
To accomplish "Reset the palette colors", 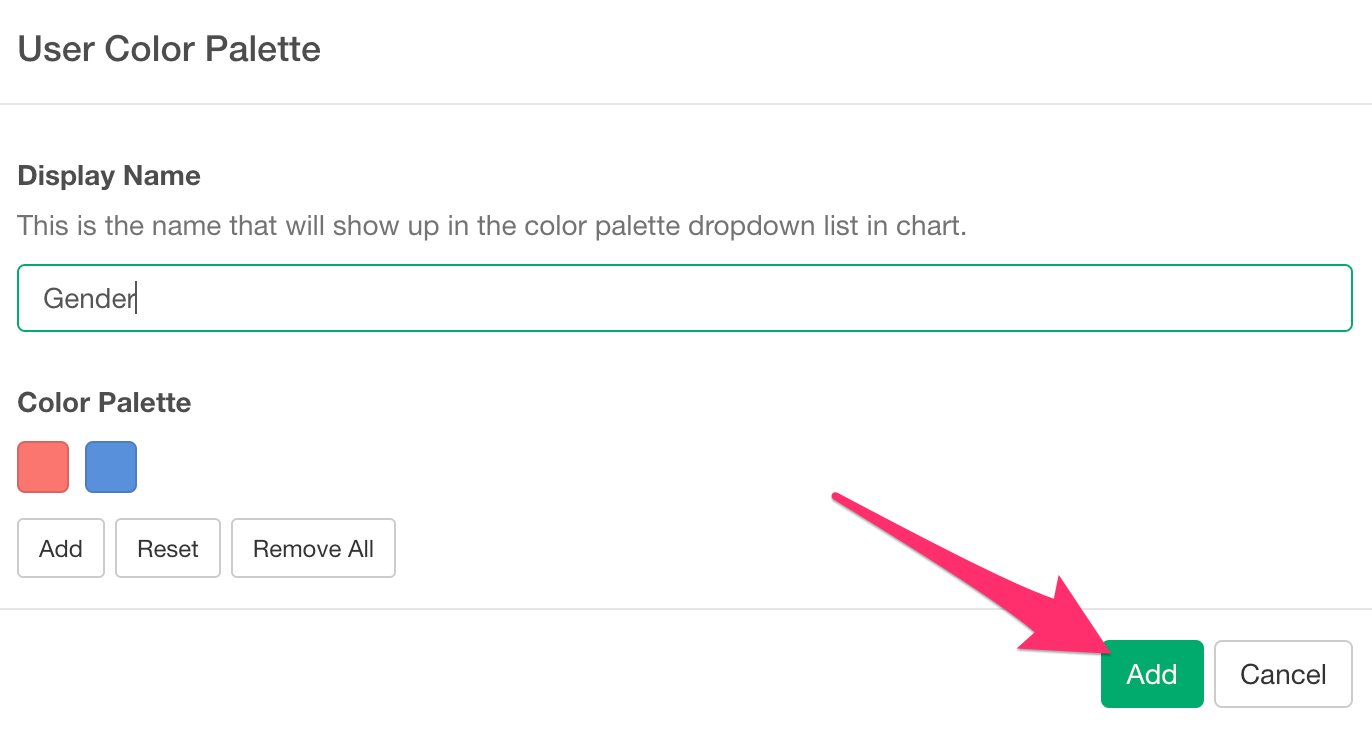I will [168, 548].
